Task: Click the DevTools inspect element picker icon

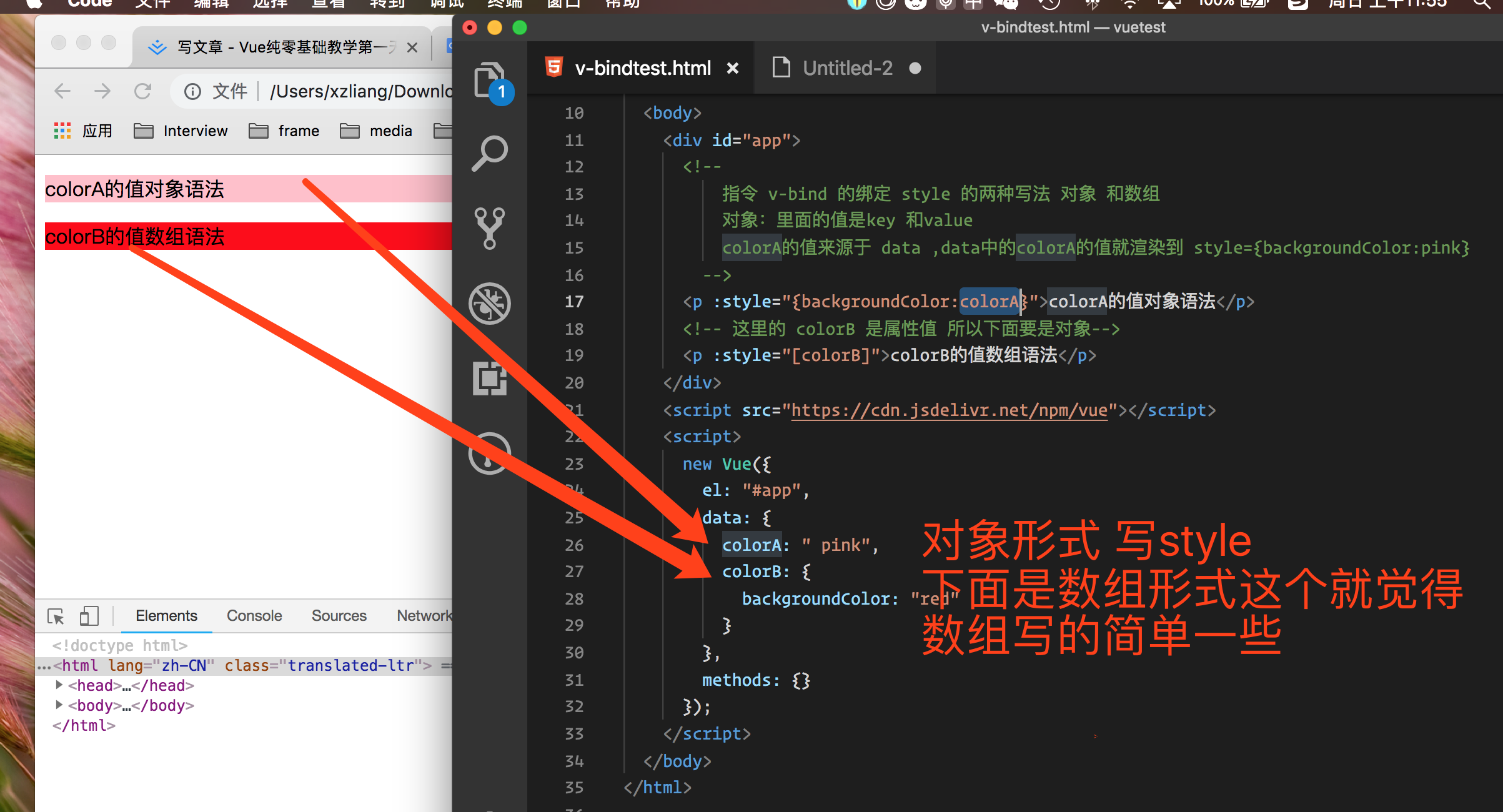Action: click(56, 616)
